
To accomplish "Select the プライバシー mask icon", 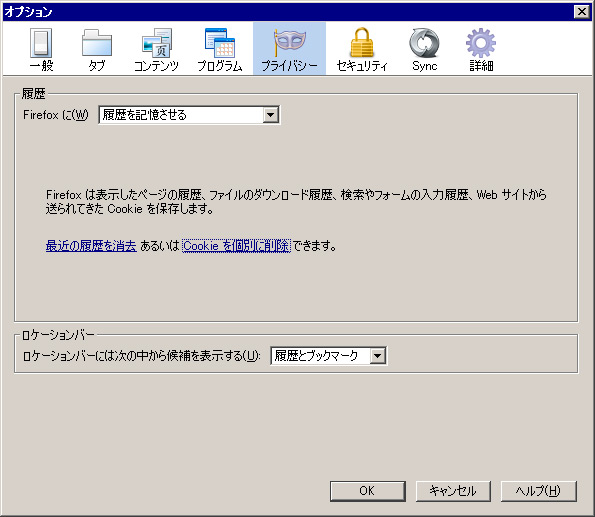I will coord(289,49).
